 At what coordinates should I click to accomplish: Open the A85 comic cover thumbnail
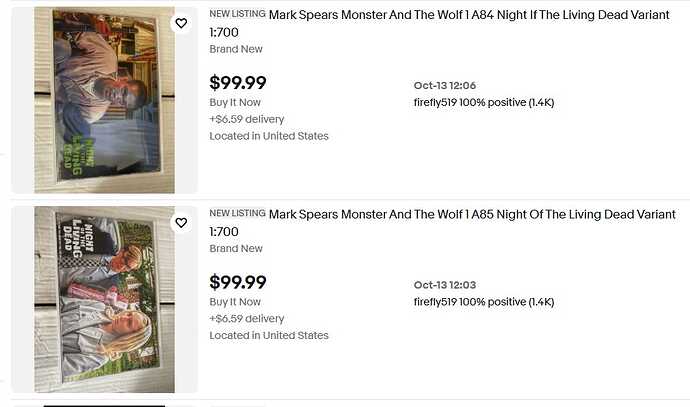coord(104,298)
